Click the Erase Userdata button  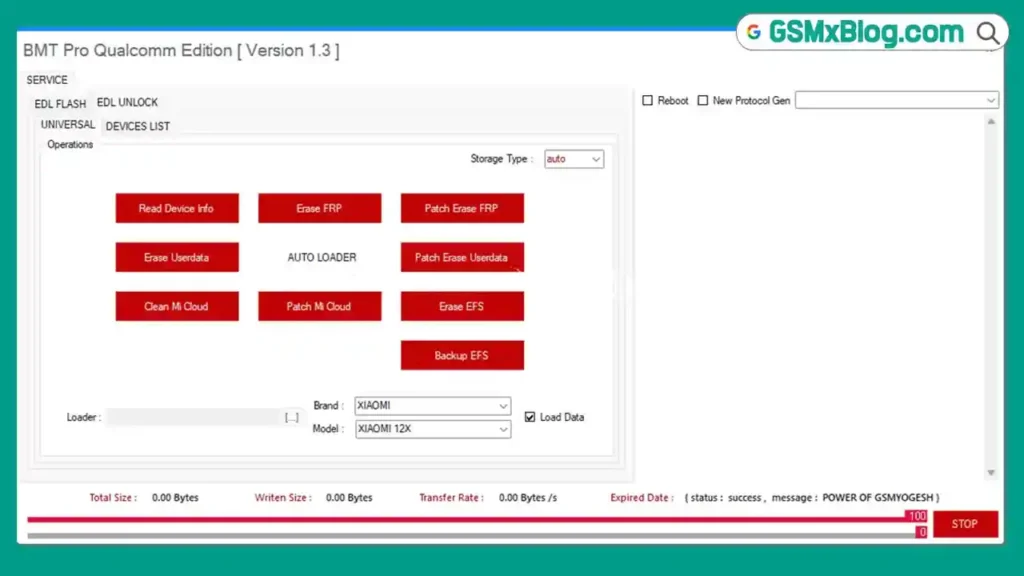pos(177,257)
